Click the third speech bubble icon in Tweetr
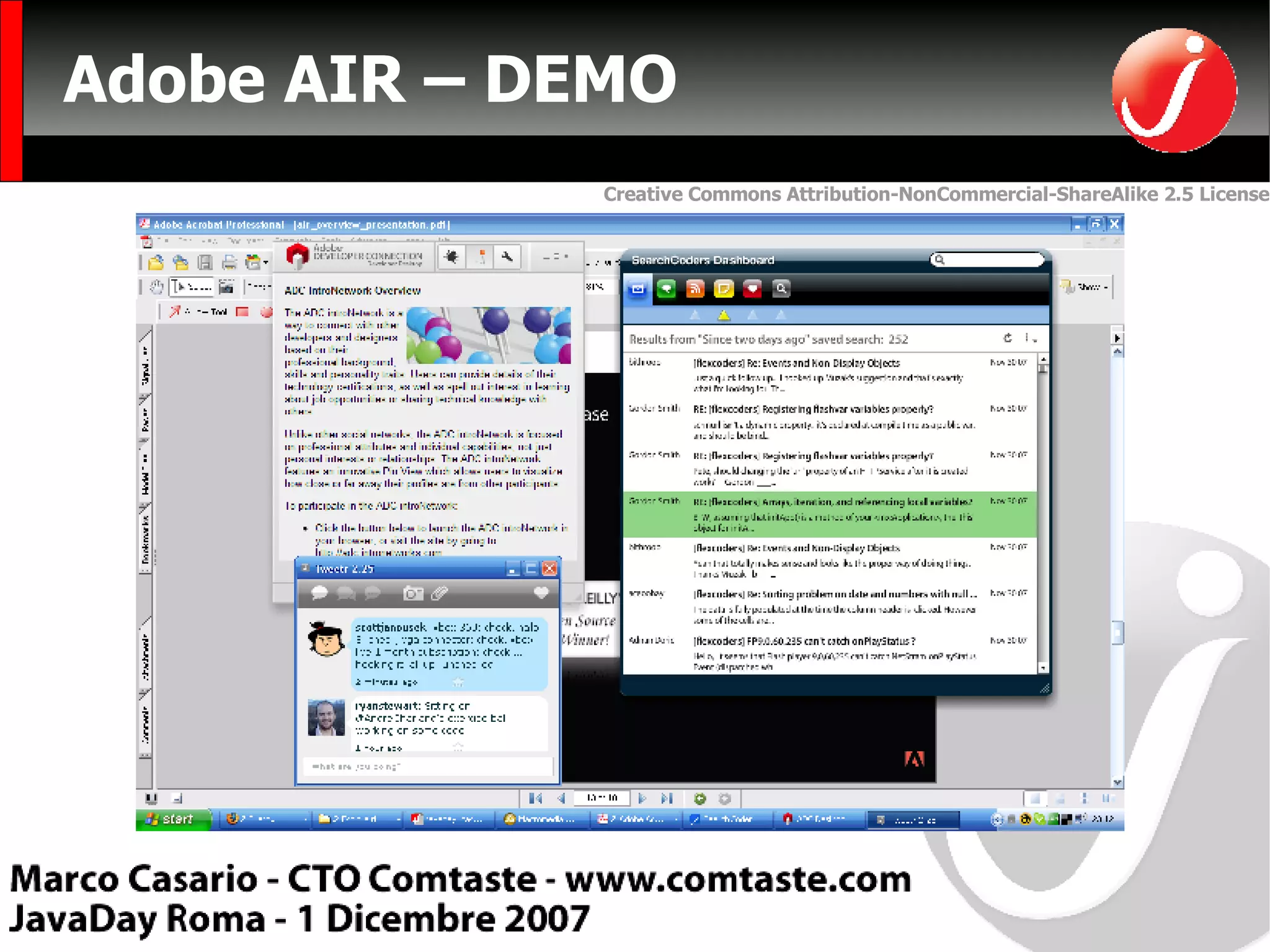 coord(372,594)
